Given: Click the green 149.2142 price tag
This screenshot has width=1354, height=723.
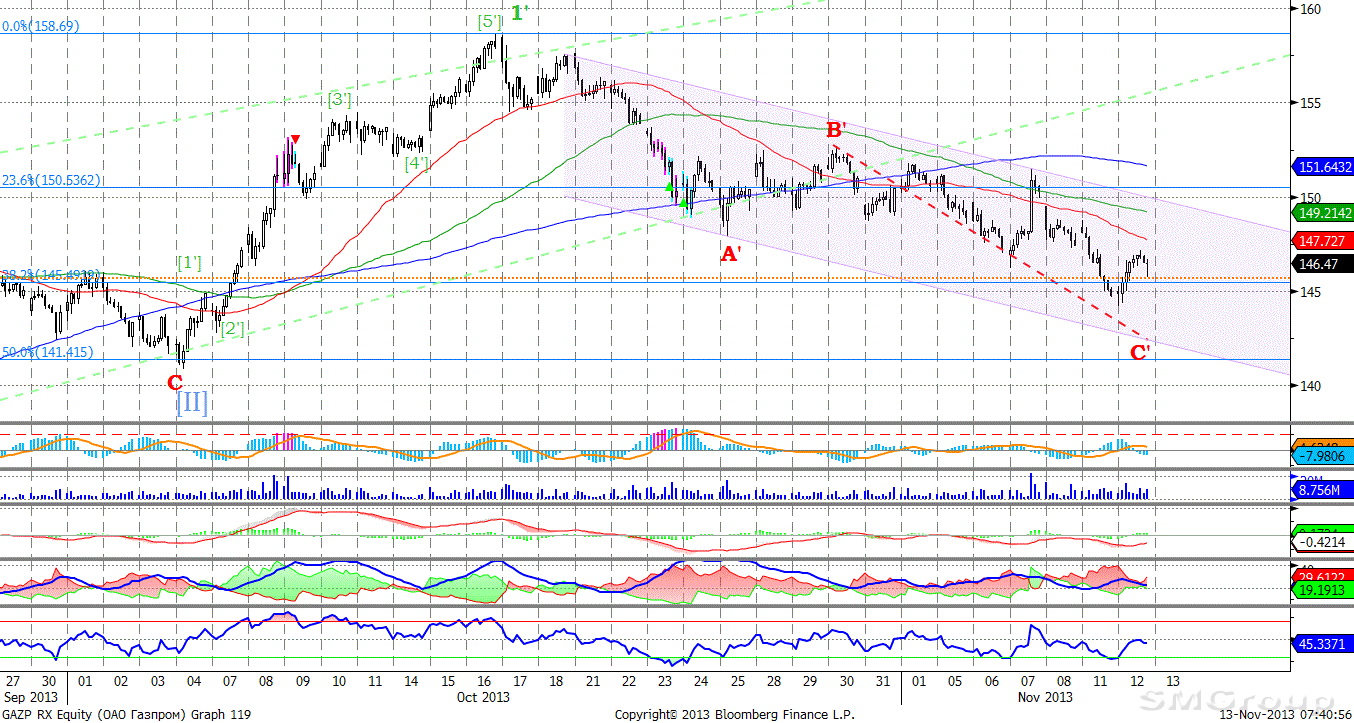Looking at the screenshot, I should point(1323,213).
